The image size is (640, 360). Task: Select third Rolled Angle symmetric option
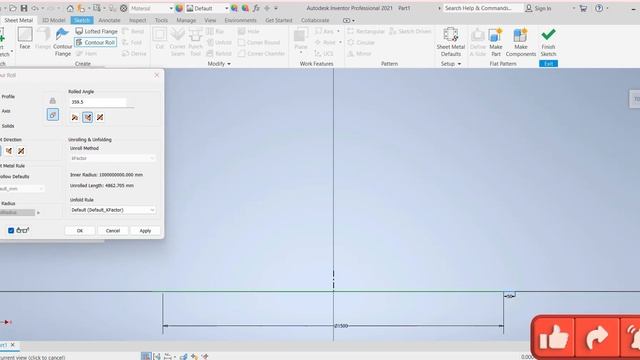pyautogui.click(x=100, y=118)
